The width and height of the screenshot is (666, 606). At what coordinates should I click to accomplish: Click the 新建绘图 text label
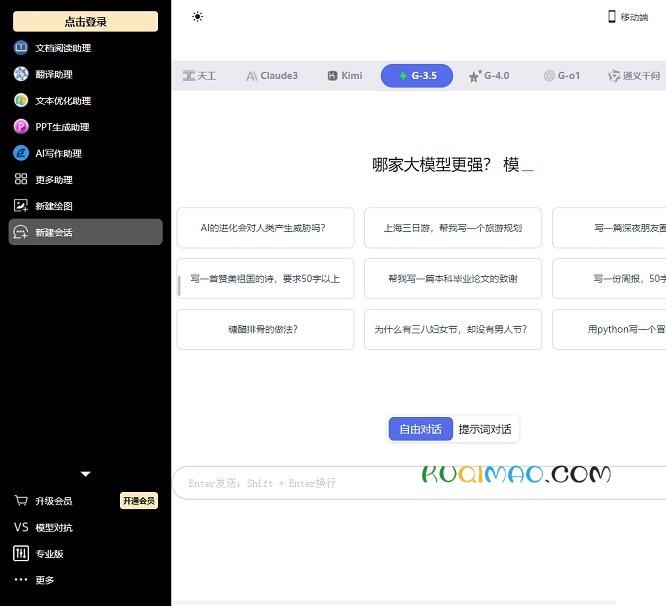pyautogui.click(x=54, y=206)
